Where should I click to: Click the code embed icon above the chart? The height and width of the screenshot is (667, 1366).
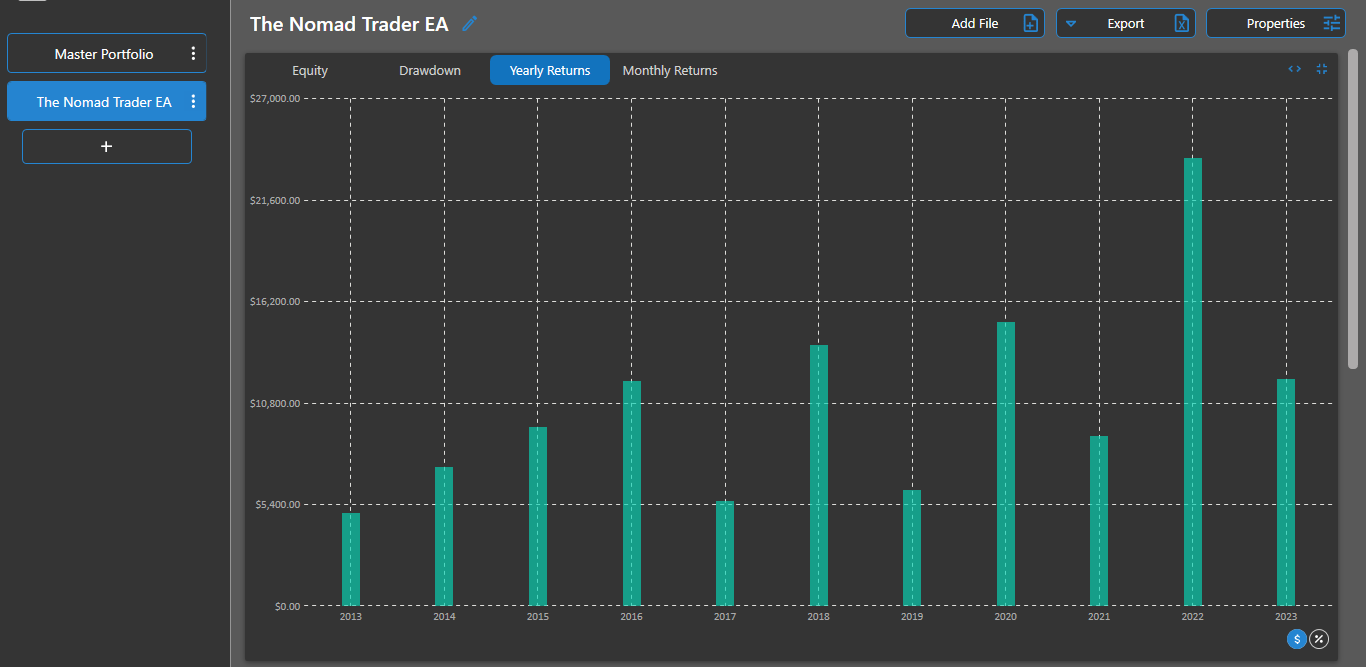coord(1294,68)
